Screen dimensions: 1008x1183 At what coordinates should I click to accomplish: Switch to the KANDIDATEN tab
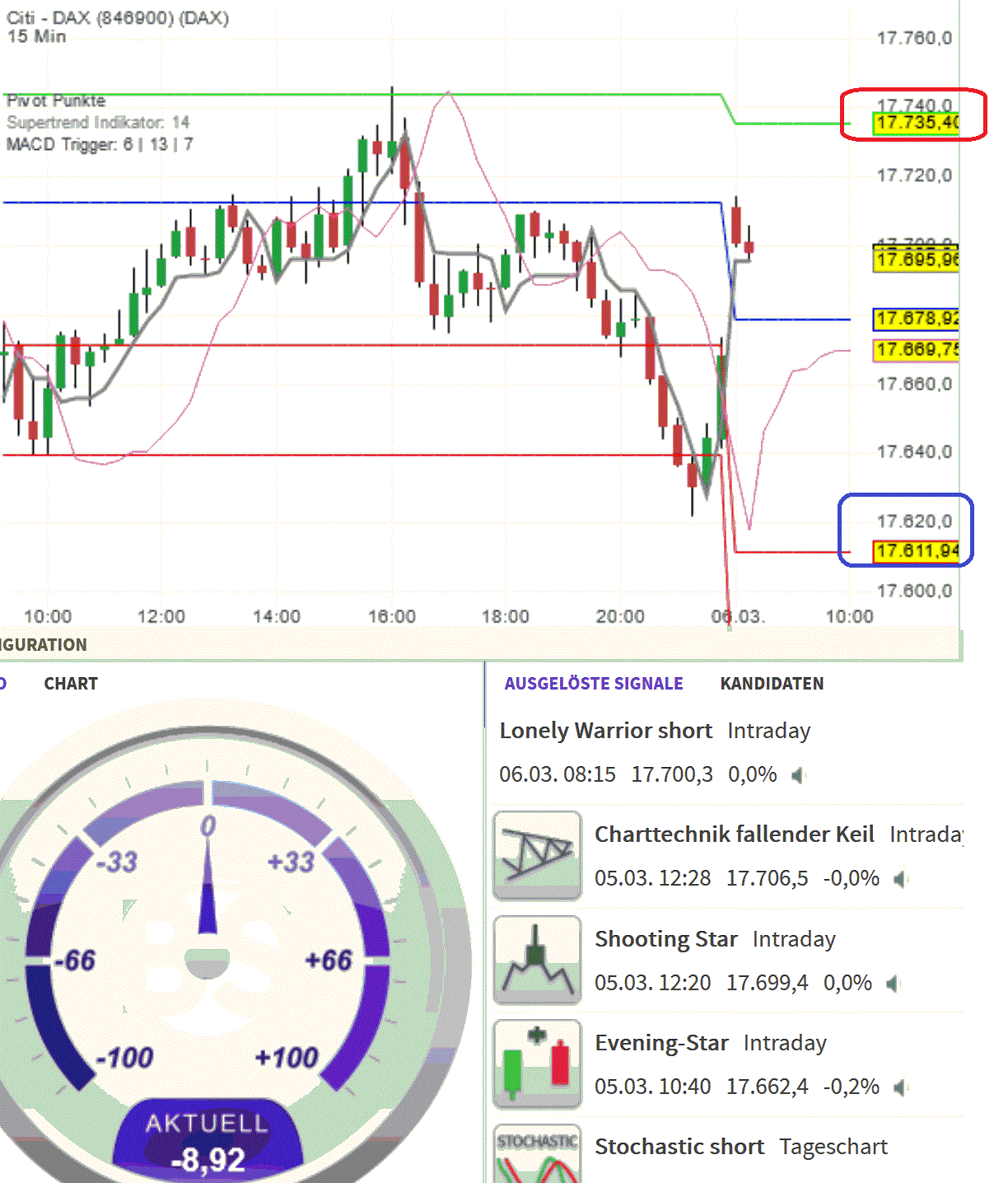tap(772, 684)
